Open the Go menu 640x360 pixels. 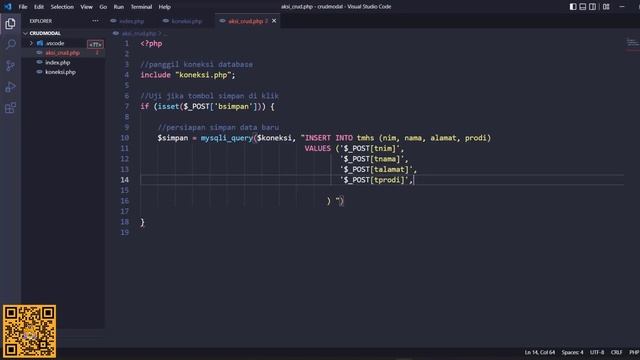[x=103, y=7]
